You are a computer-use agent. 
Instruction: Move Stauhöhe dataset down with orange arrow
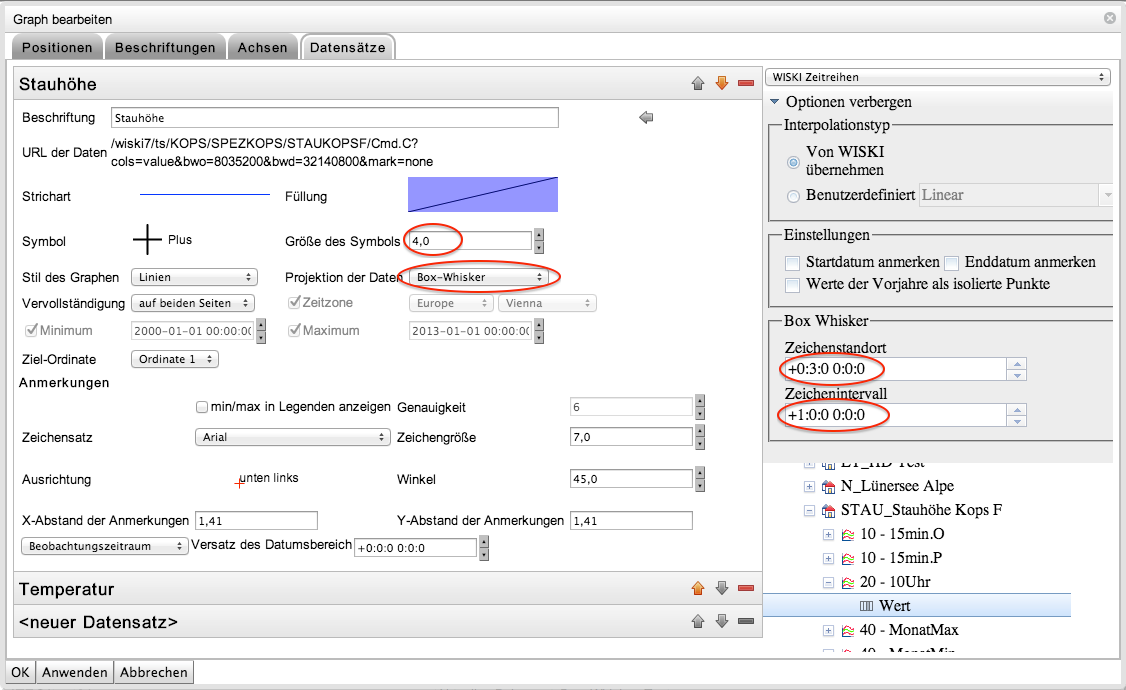(722, 84)
